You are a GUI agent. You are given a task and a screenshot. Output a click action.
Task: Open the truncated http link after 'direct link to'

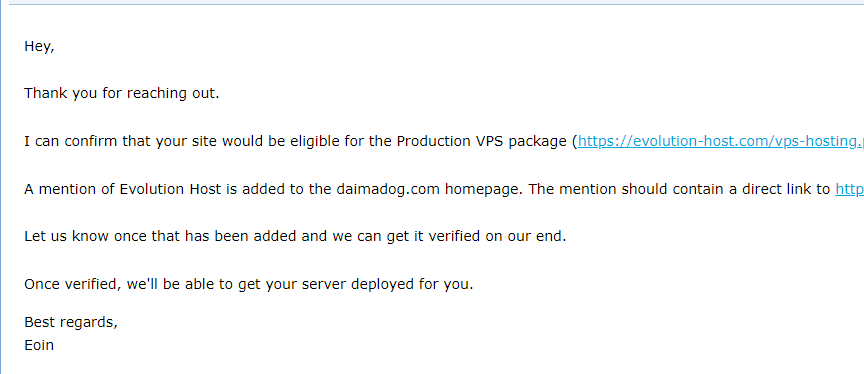849,189
